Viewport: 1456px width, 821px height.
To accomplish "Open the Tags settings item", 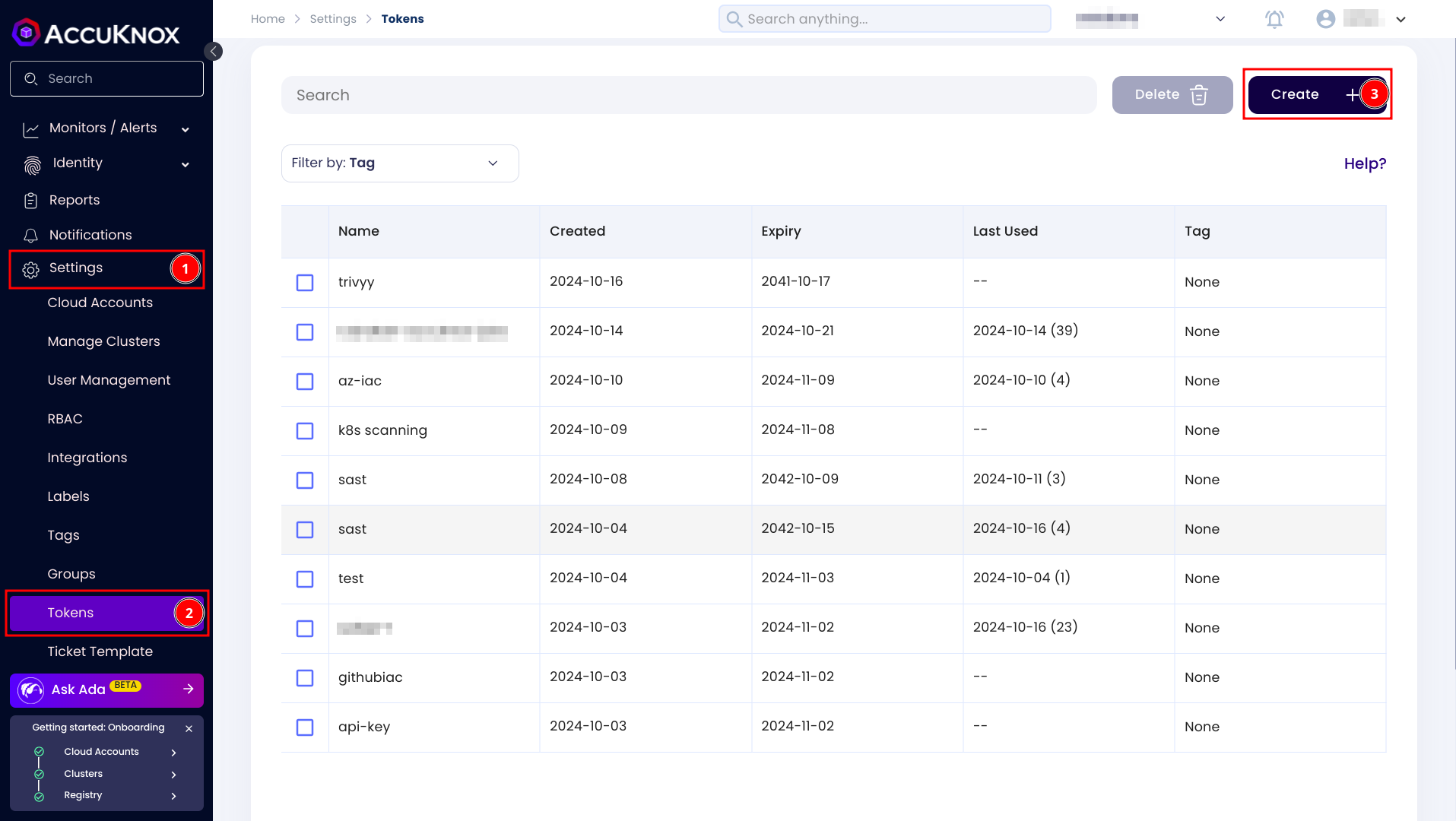I will 63,535.
